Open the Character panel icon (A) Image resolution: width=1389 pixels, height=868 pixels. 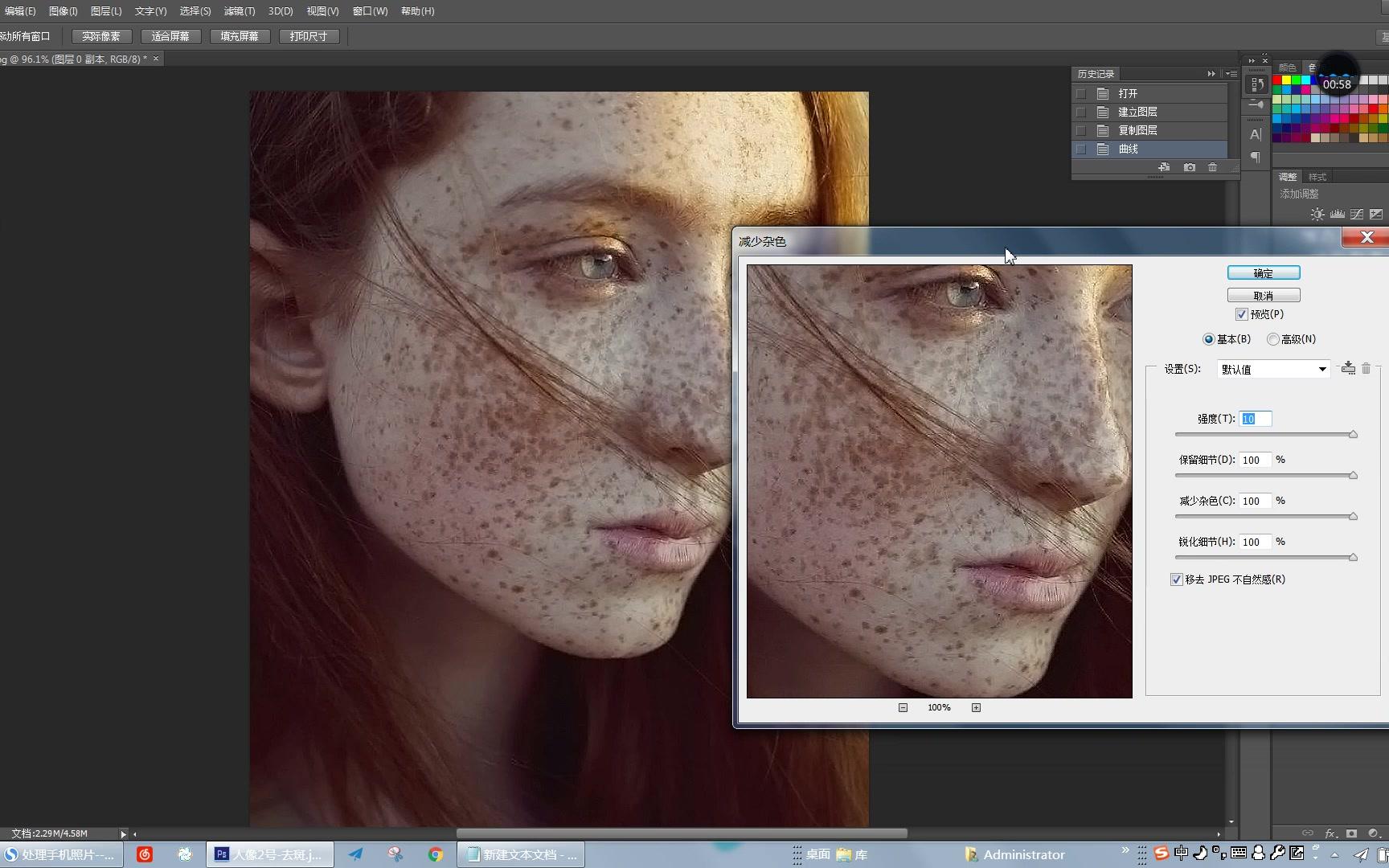click(1256, 134)
